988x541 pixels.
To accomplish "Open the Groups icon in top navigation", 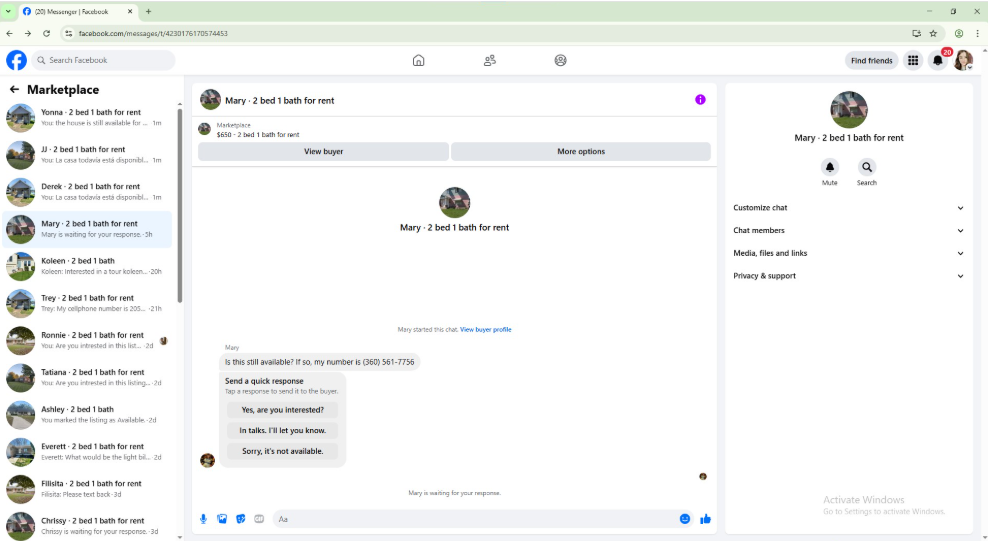I will [x=560, y=60].
